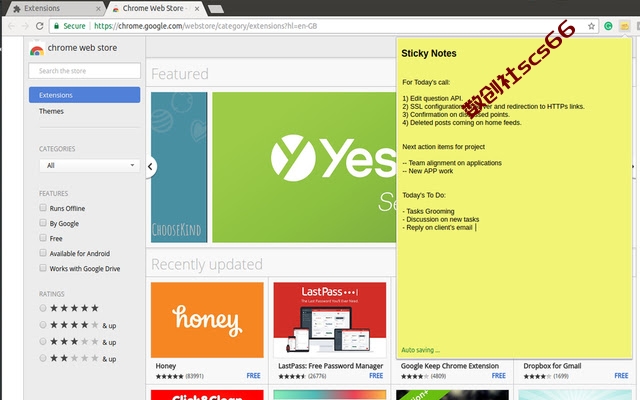Image resolution: width=640 pixels, height=400 pixels.
Task: Switch to the Extensions tab
Action: point(55,8)
